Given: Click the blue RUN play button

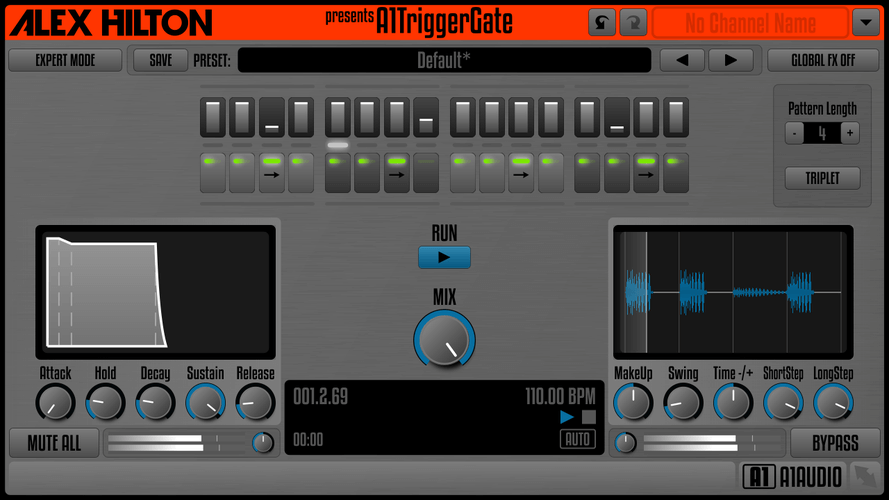Looking at the screenshot, I should 444,257.
